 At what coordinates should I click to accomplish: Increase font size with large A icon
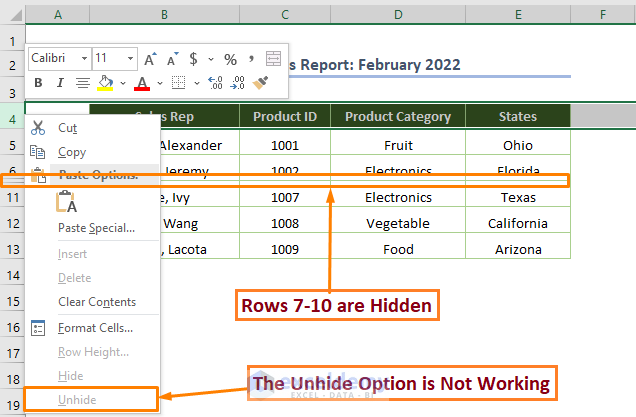[150, 59]
